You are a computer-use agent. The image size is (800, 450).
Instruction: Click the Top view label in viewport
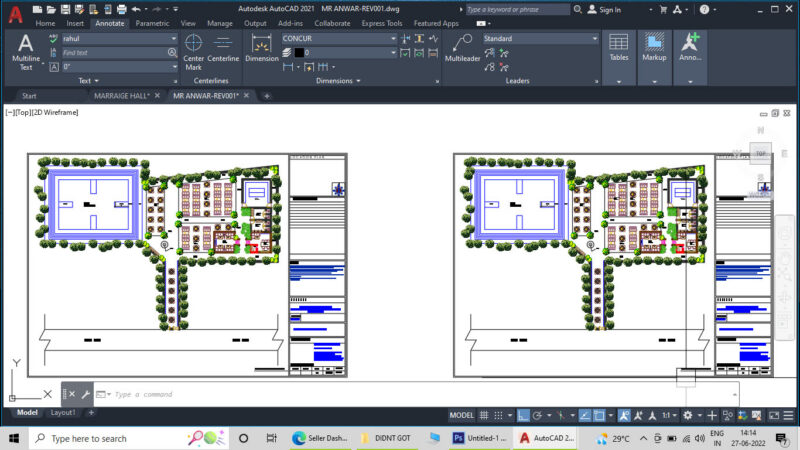tap(23, 112)
